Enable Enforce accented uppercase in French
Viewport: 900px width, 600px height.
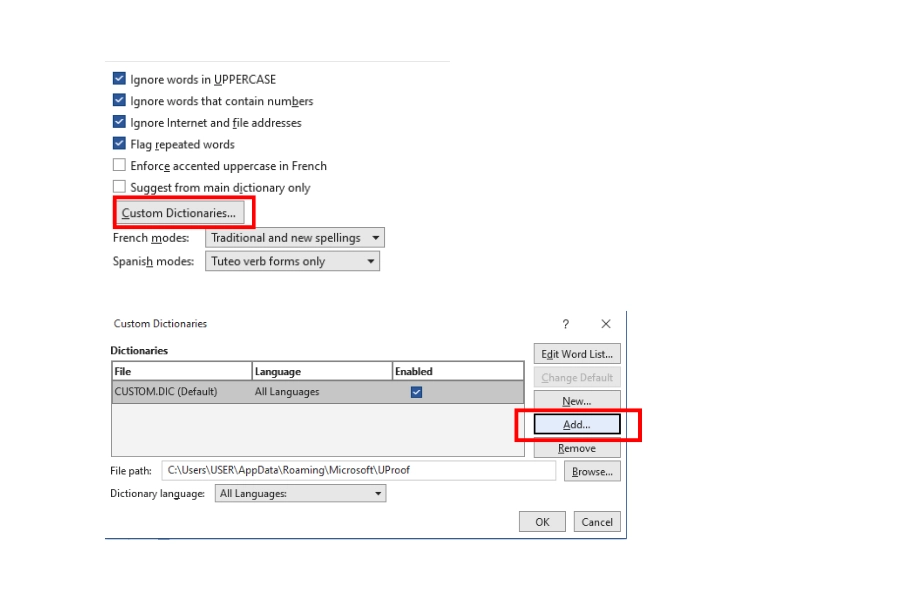[119, 165]
